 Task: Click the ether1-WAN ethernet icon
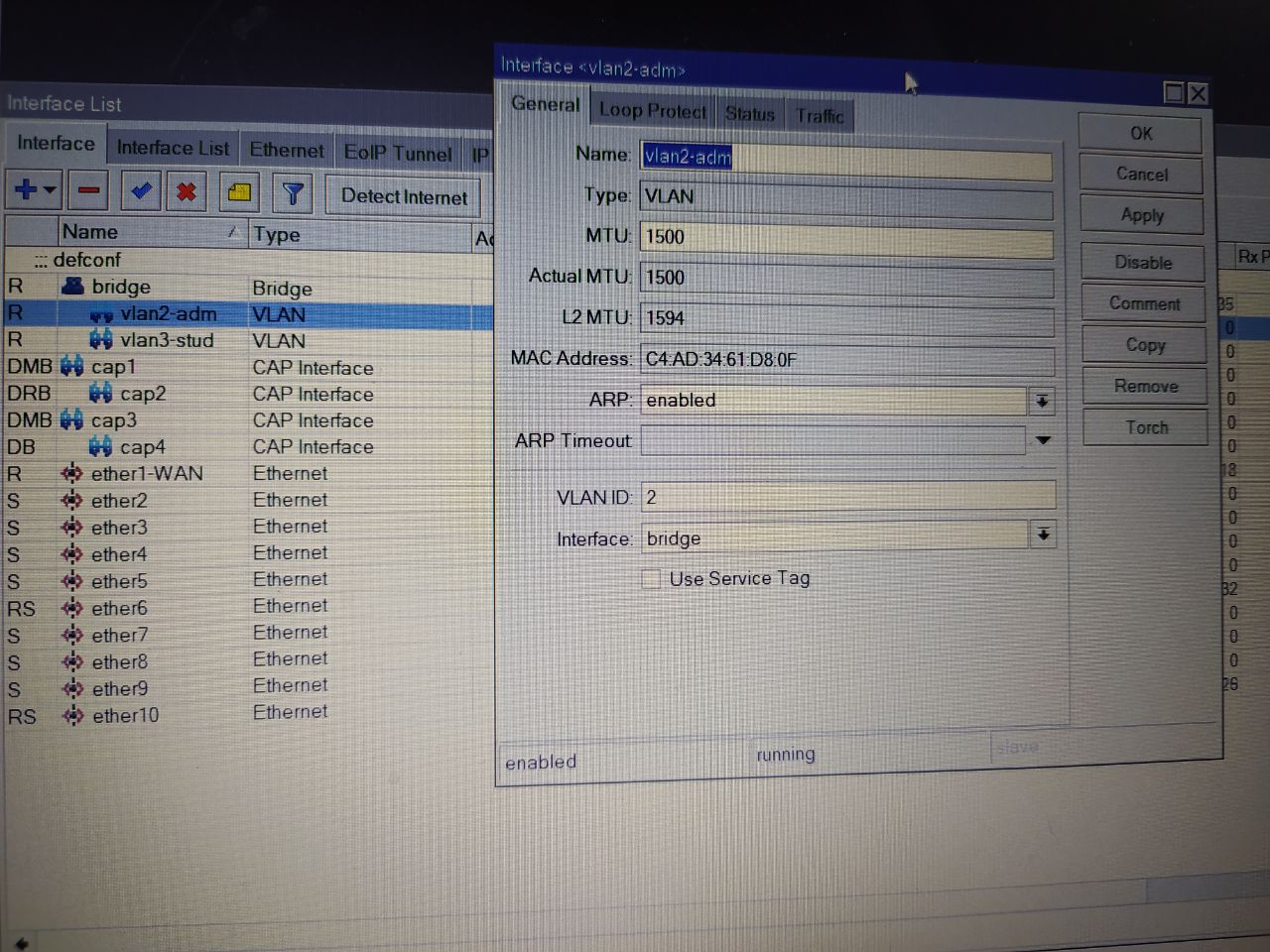click(x=72, y=474)
